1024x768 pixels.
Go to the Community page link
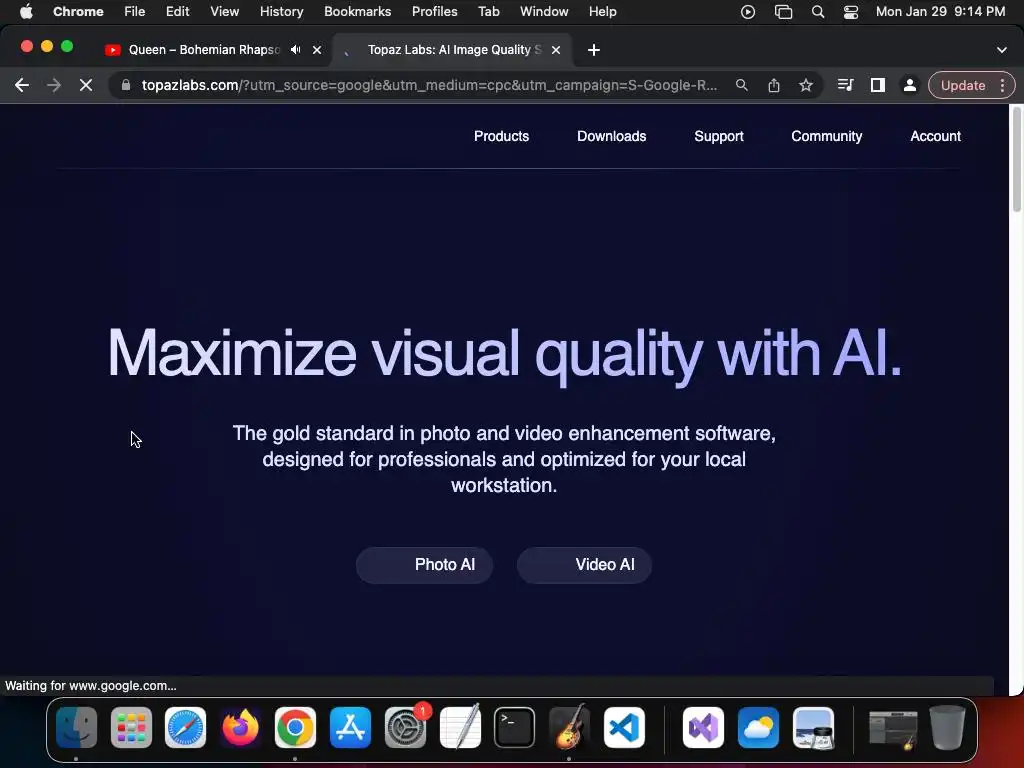click(827, 136)
